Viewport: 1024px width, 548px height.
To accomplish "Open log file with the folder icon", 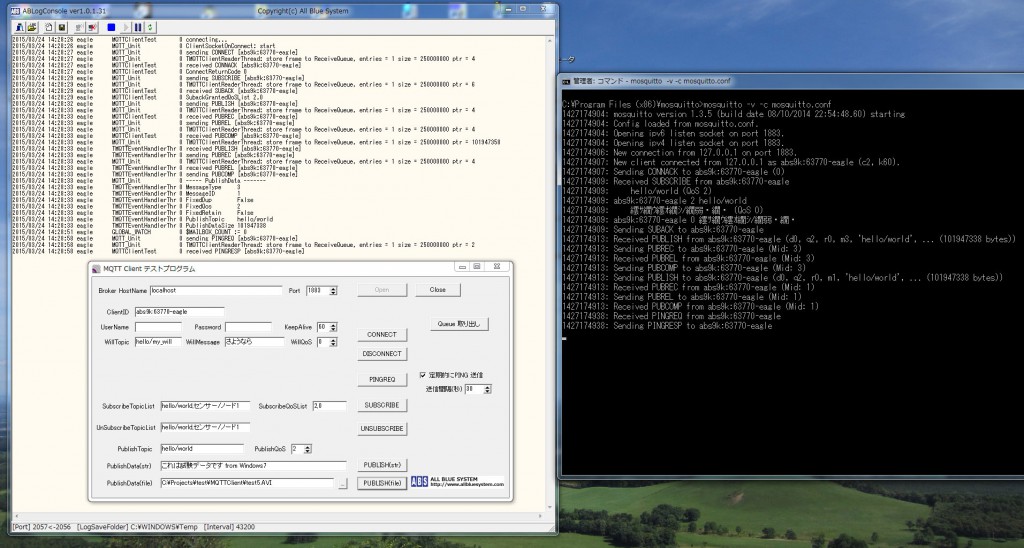I will (x=32, y=27).
